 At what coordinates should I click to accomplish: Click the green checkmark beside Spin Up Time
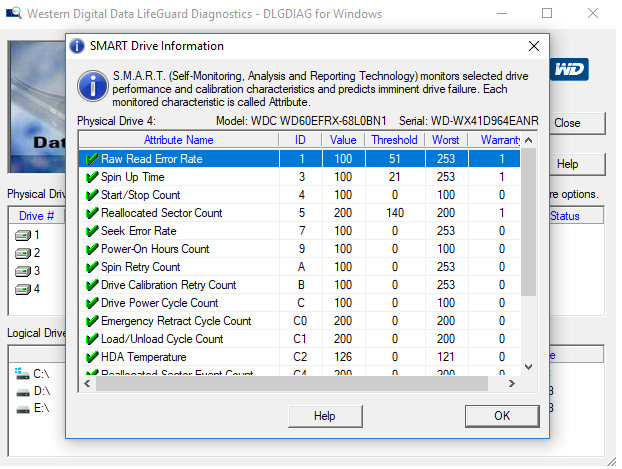[x=92, y=177]
